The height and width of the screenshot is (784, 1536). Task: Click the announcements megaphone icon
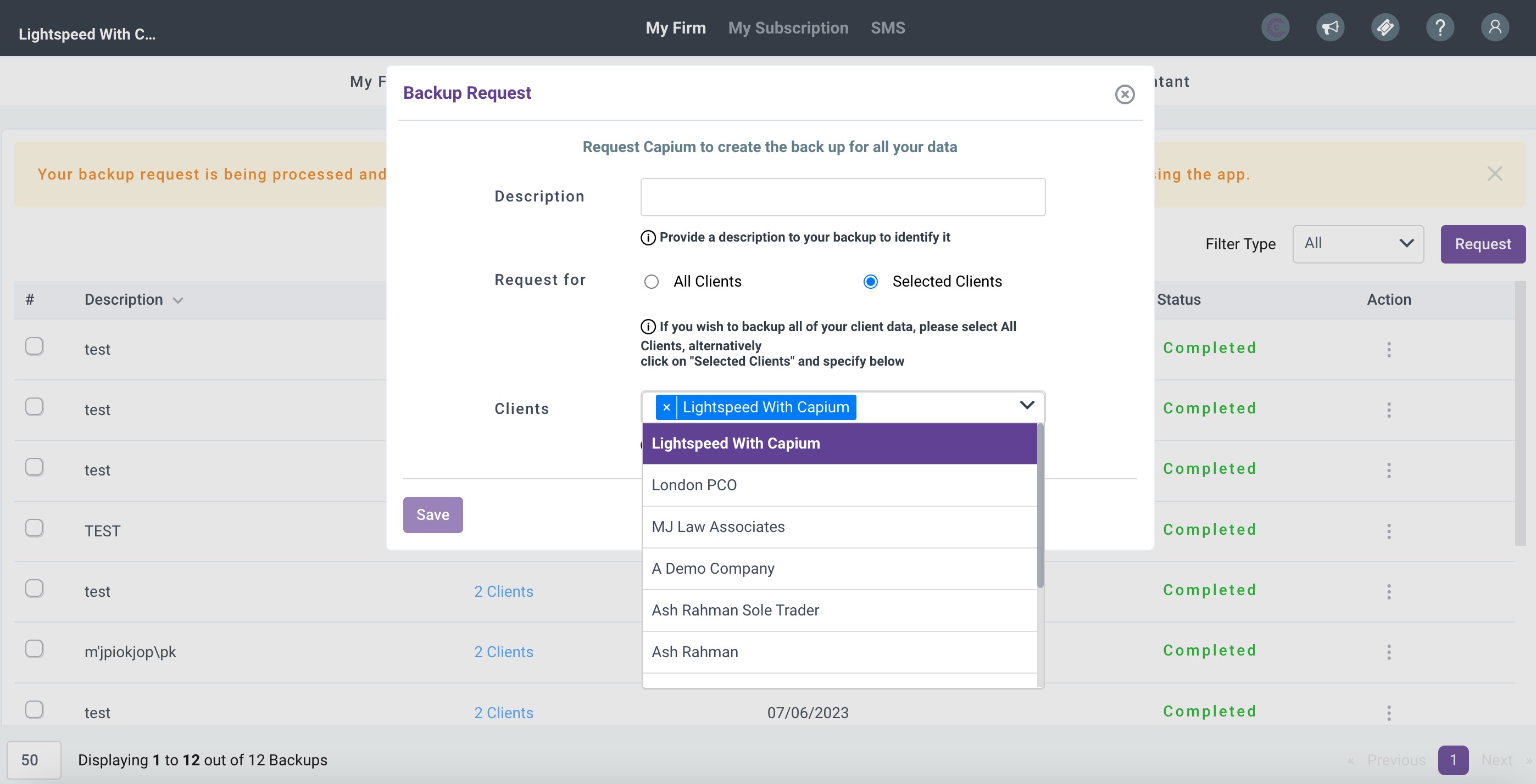pyautogui.click(x=1329, y=27)
